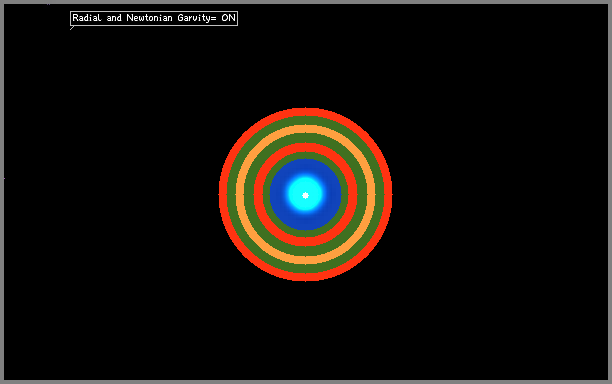The image size is (612, 384).
Task: Click the inner red ring
Action: point(306,147)
